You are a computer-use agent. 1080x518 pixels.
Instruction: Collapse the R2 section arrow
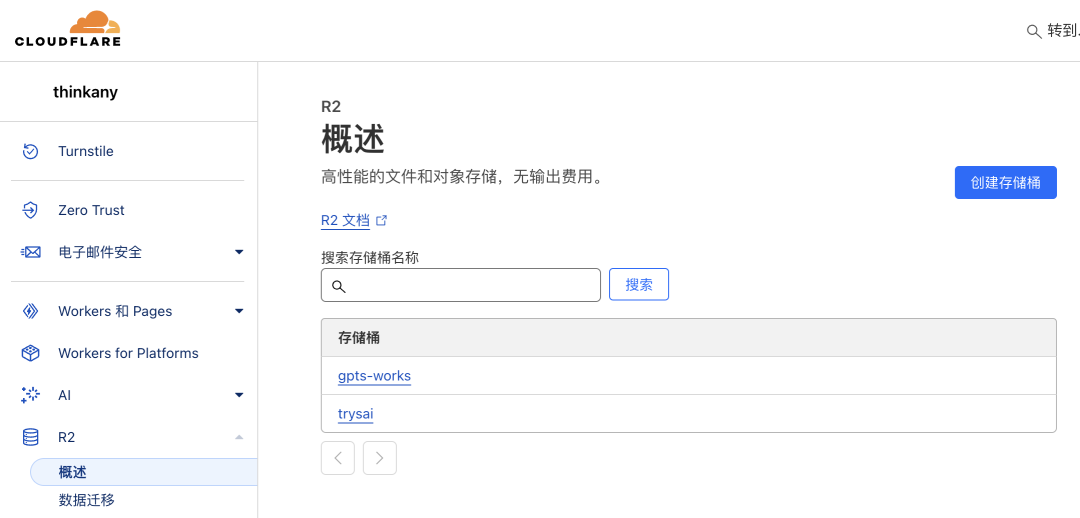coord(239,437)
